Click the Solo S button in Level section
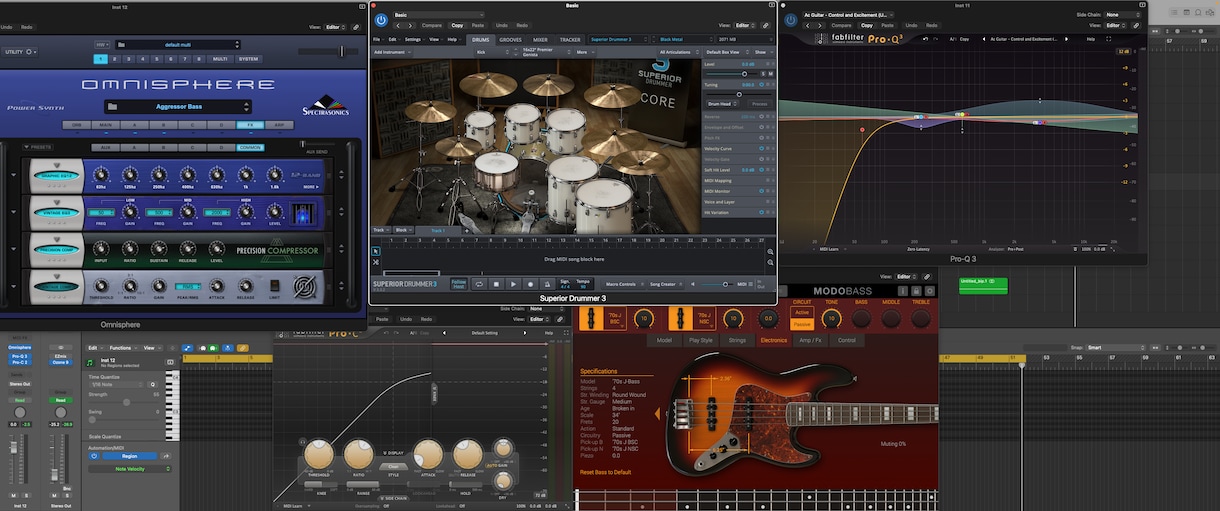Viewport: 1220px width, 511px height. point(762,74)
